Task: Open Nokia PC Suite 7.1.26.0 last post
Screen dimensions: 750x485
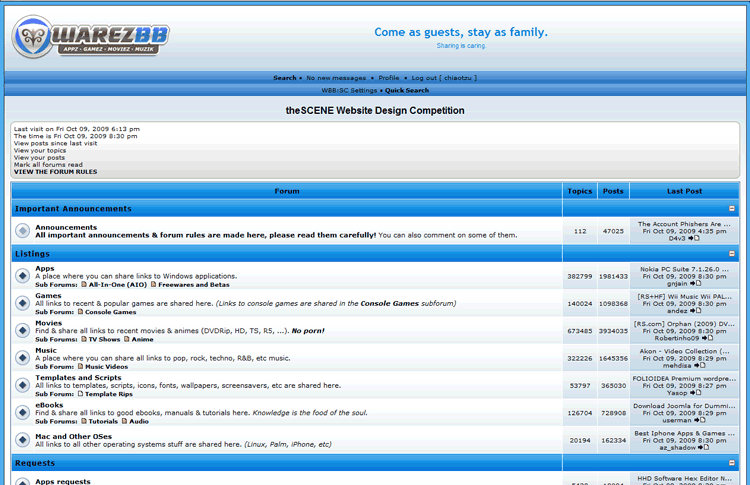Action: [684, 269]
